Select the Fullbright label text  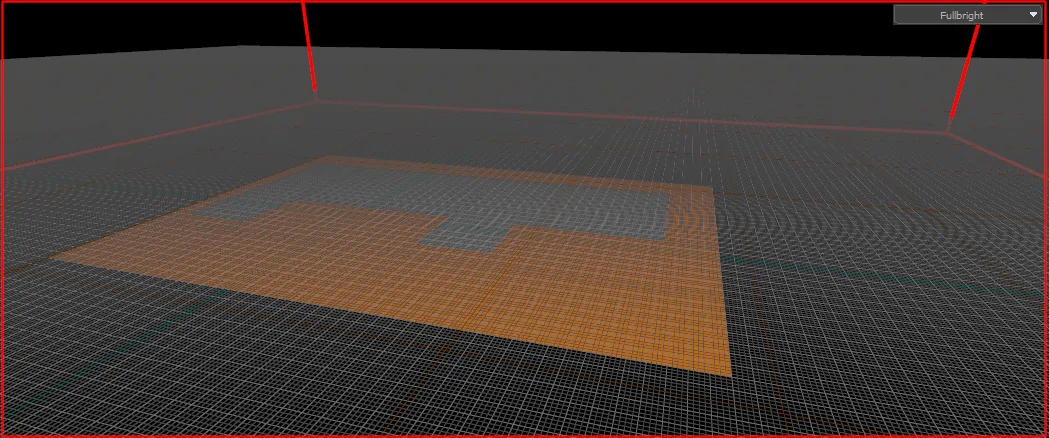pyautogui.click(x=961, y=15)
